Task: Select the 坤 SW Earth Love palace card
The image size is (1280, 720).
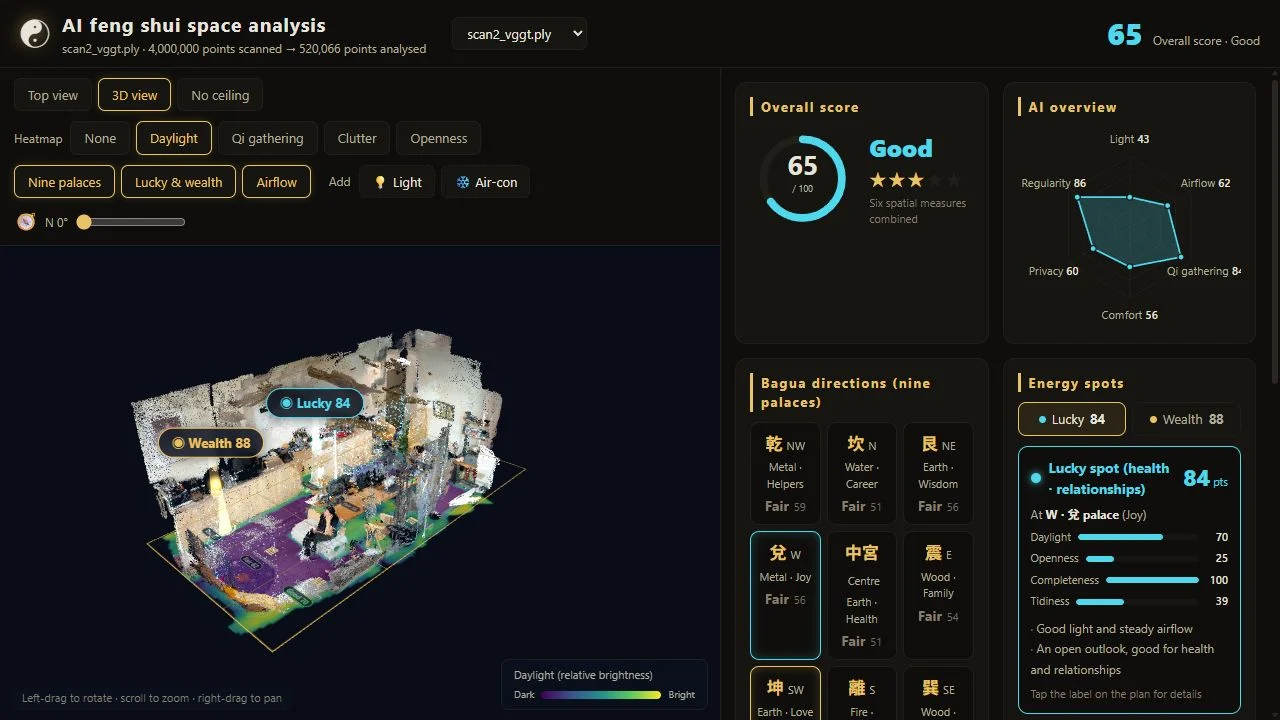Action: 785,693
